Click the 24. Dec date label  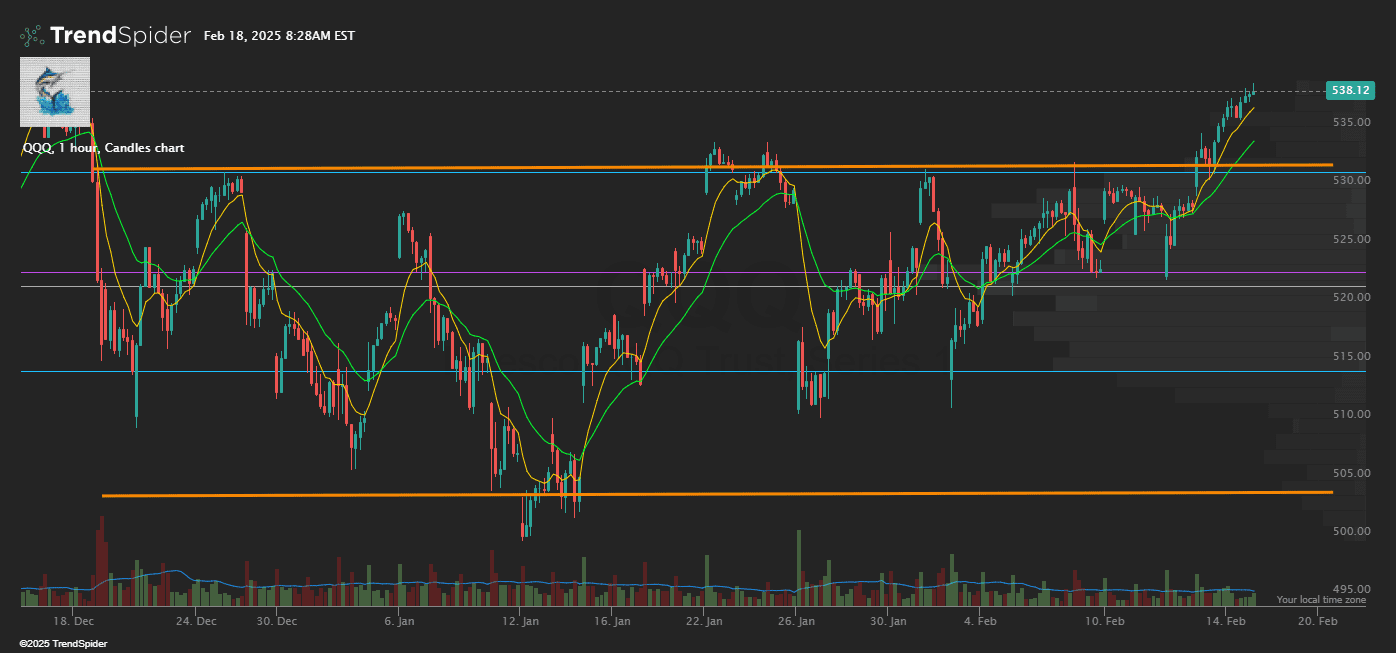(195, 621)
